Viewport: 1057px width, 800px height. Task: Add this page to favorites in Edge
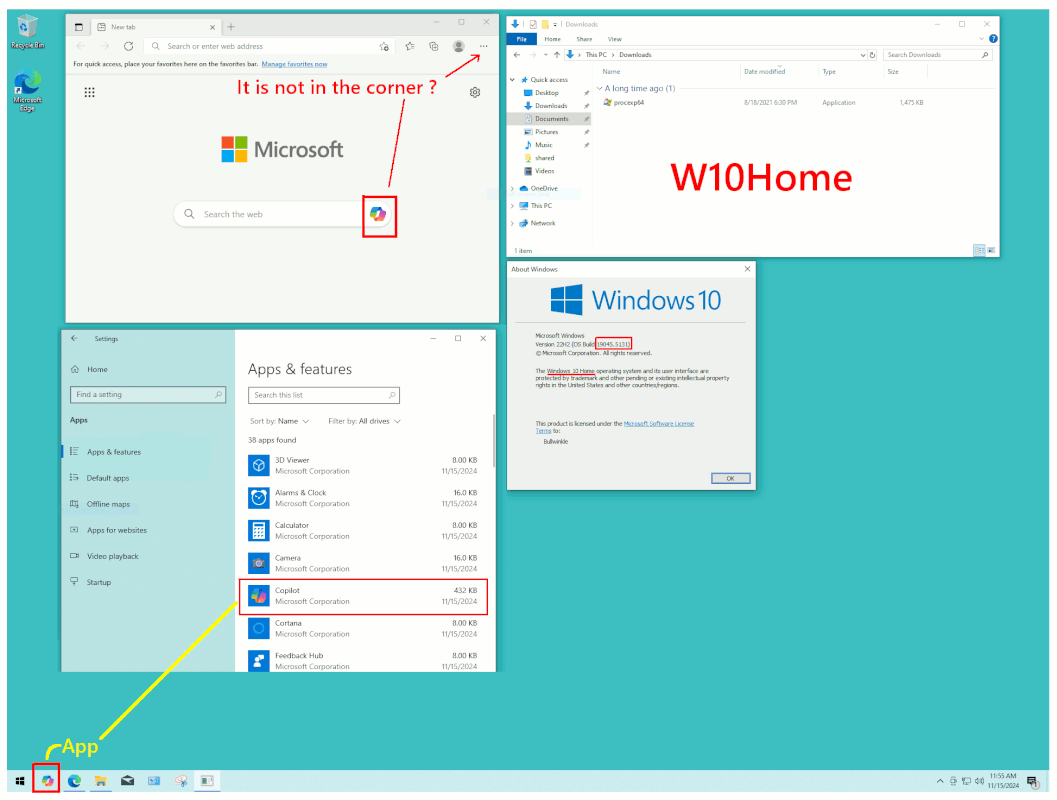point(384,47)
